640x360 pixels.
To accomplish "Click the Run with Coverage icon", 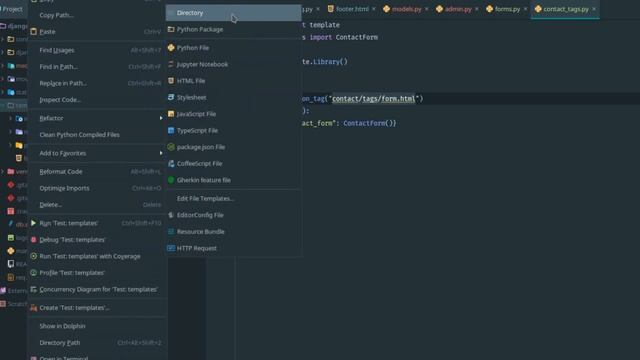I will click(33, 256).
